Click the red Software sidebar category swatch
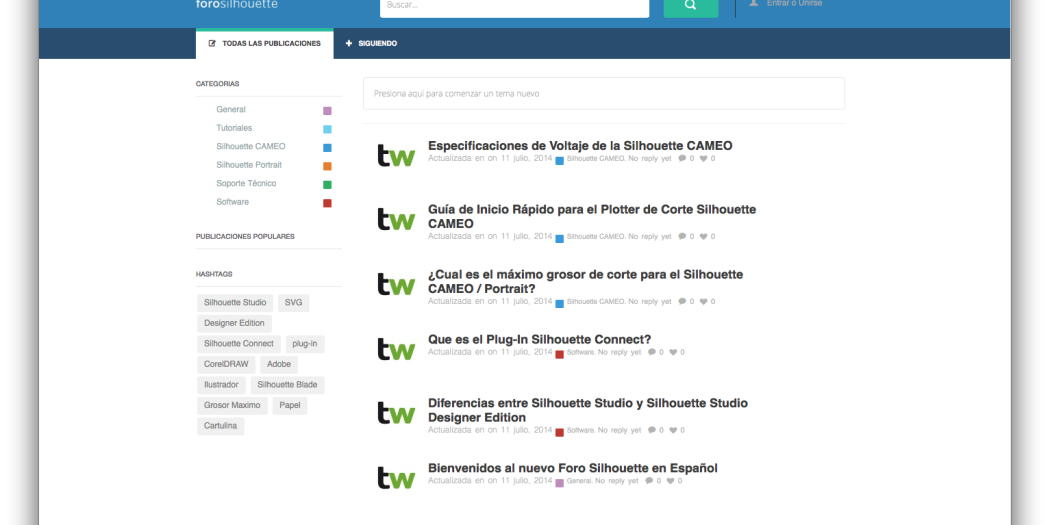 327,203
